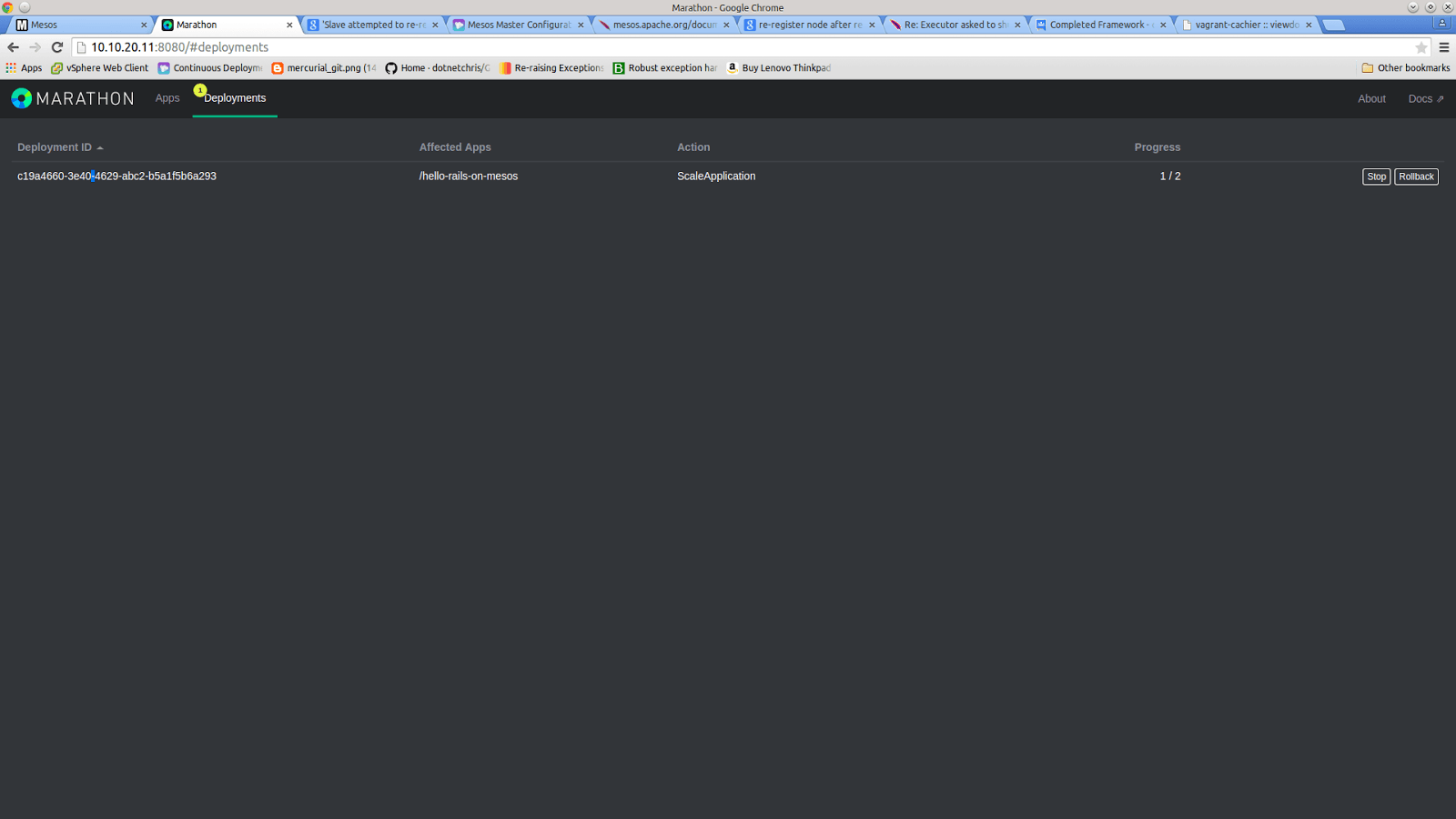Click the /hello-rails-on-mesos affected app

click(x=468, y=177)
